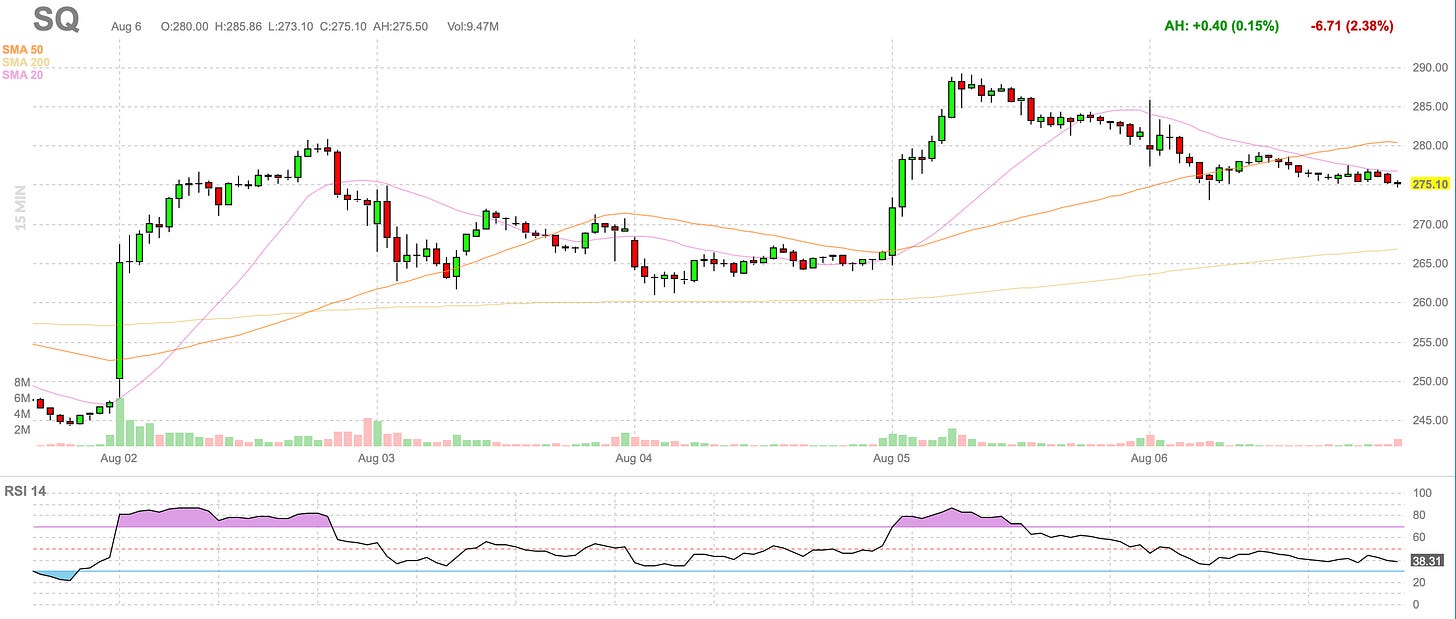
Task: Select the SMA 20 legend label
Action: (23, 75)
